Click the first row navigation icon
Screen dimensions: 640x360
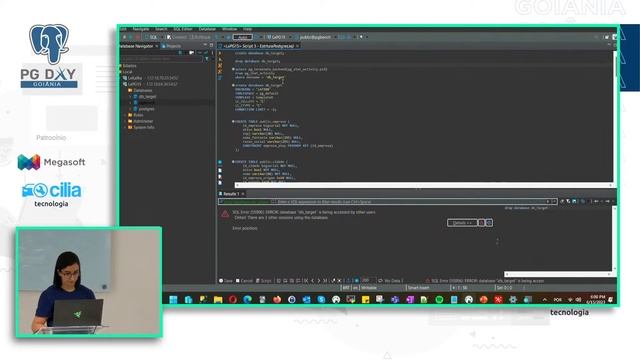[306, 281]
